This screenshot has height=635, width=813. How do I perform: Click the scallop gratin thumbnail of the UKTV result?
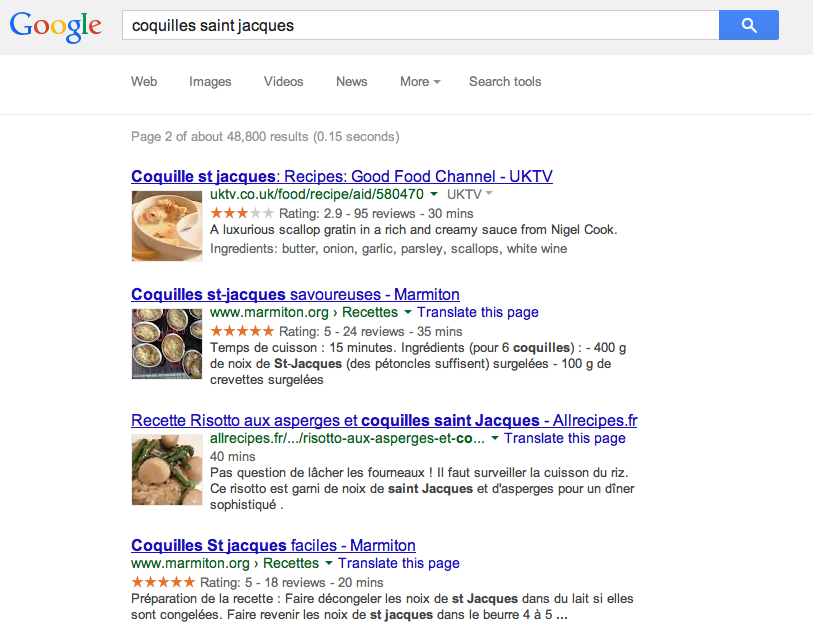pos(167,227)
